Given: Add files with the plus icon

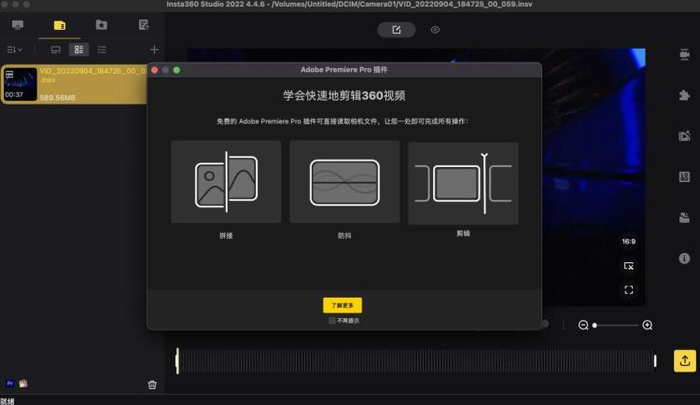Looking at the screenshot, I should (x=154, y=50).
